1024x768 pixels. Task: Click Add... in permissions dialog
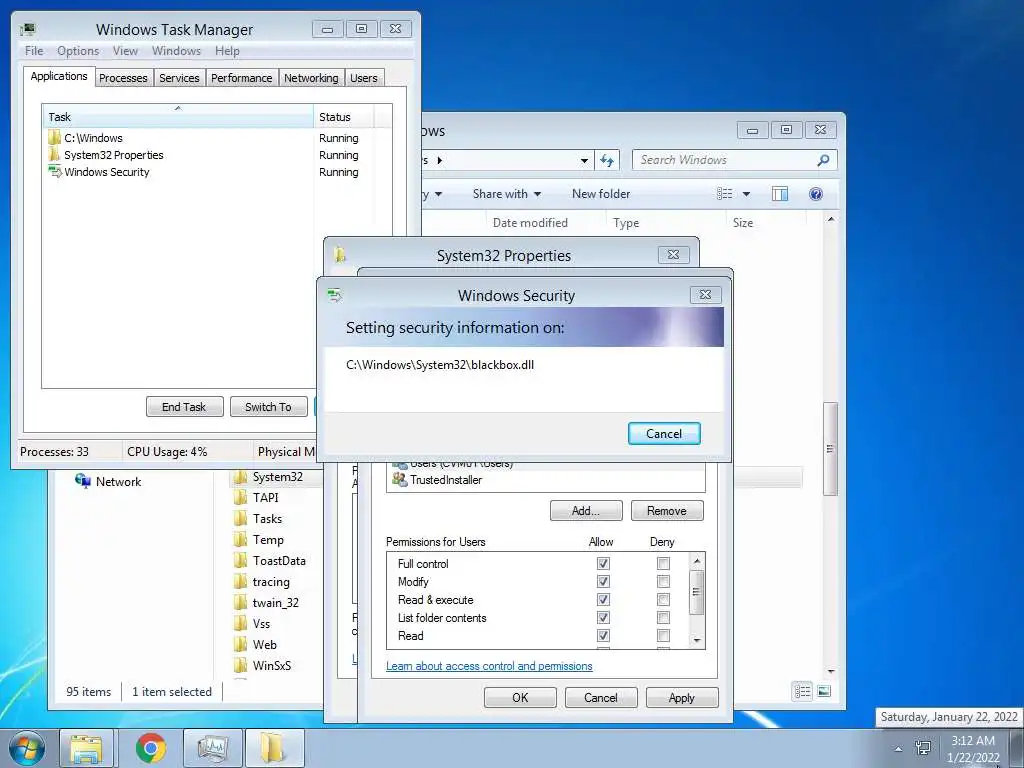click(586, 511)
